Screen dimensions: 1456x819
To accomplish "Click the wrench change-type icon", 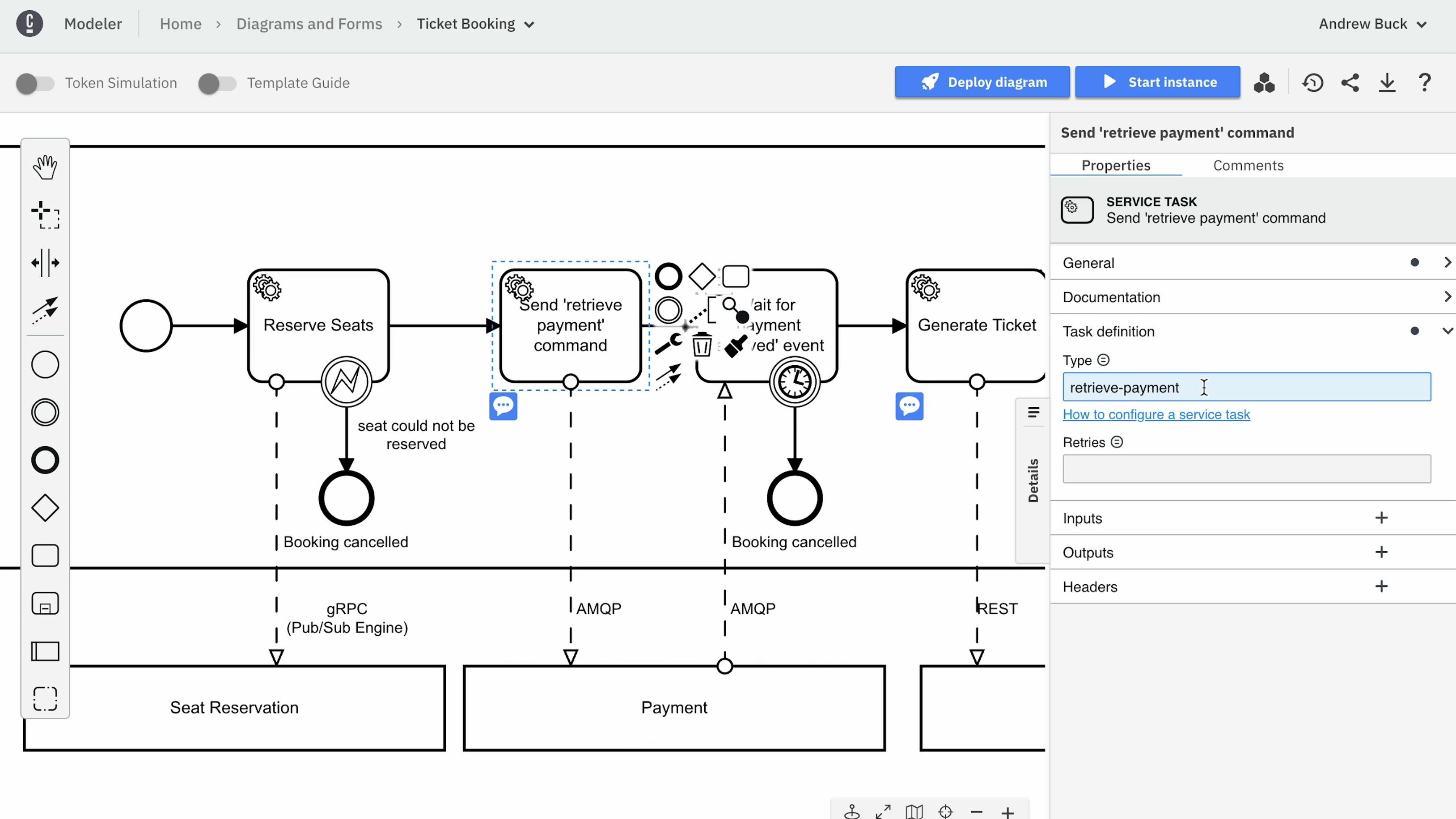I will tap(668, 344).
